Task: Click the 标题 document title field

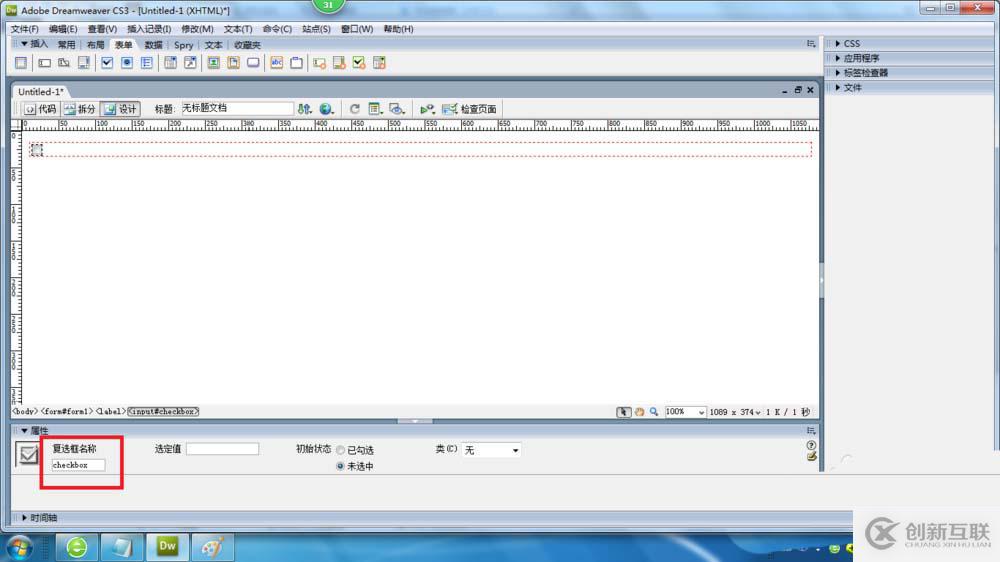Action: [237, 108]
